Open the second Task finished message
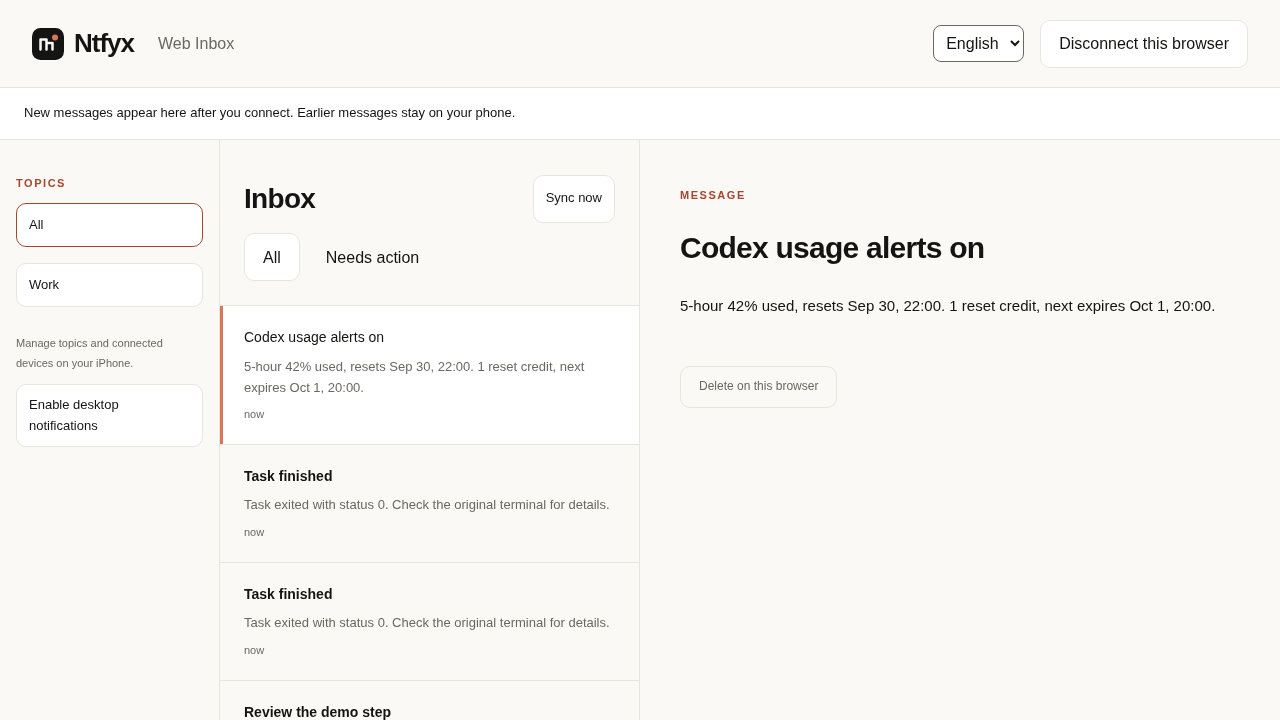 [430, 622]
